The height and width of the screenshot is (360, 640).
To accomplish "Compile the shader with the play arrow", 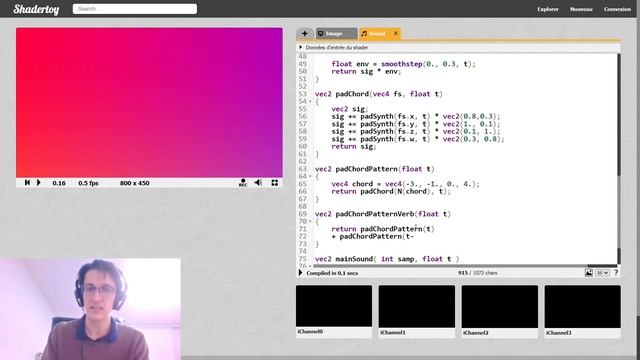I will point(301,273).
